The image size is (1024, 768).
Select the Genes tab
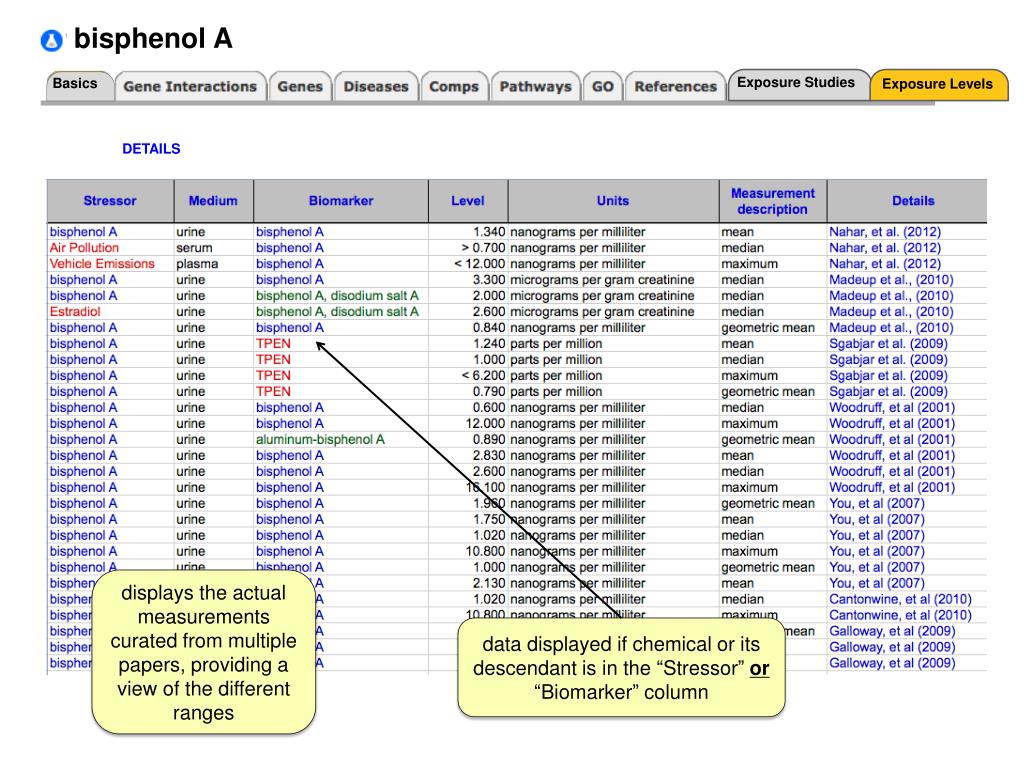(x=300, y=86)
